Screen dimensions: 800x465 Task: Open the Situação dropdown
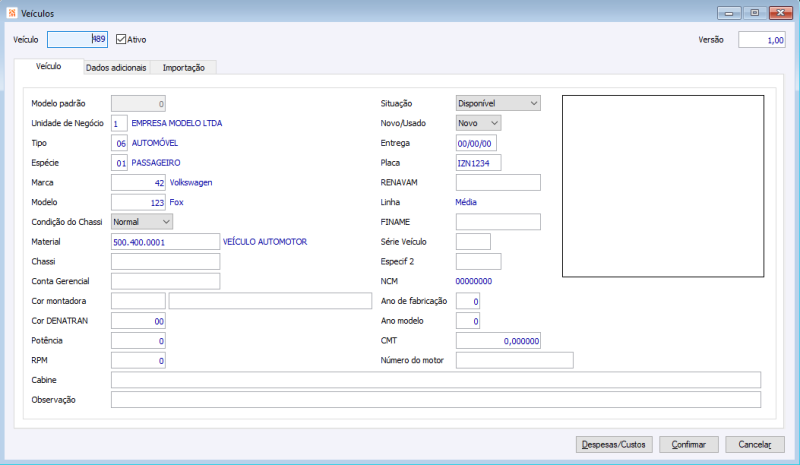point(498,103)
